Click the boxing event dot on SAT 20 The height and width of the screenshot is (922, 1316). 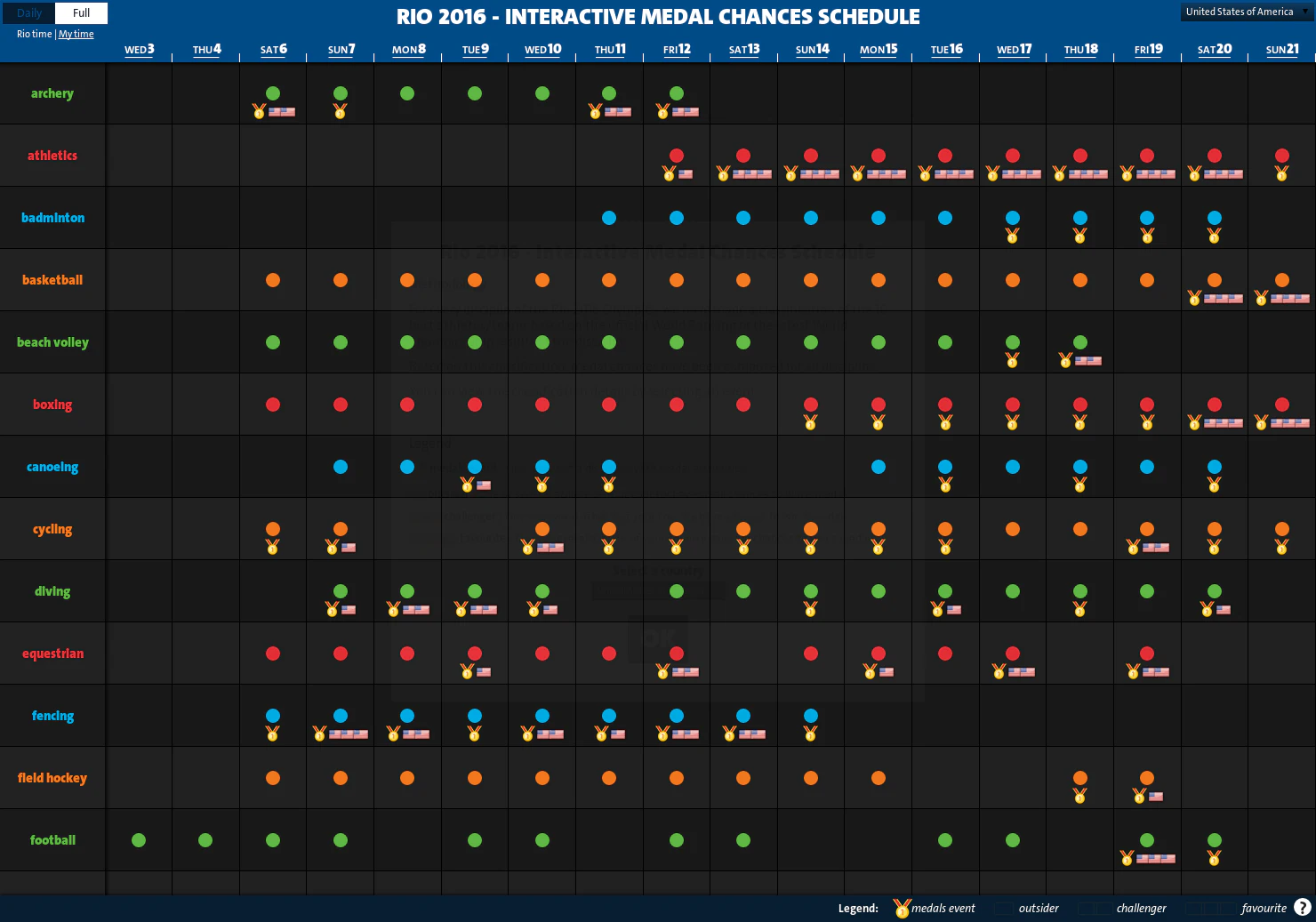1215,405
